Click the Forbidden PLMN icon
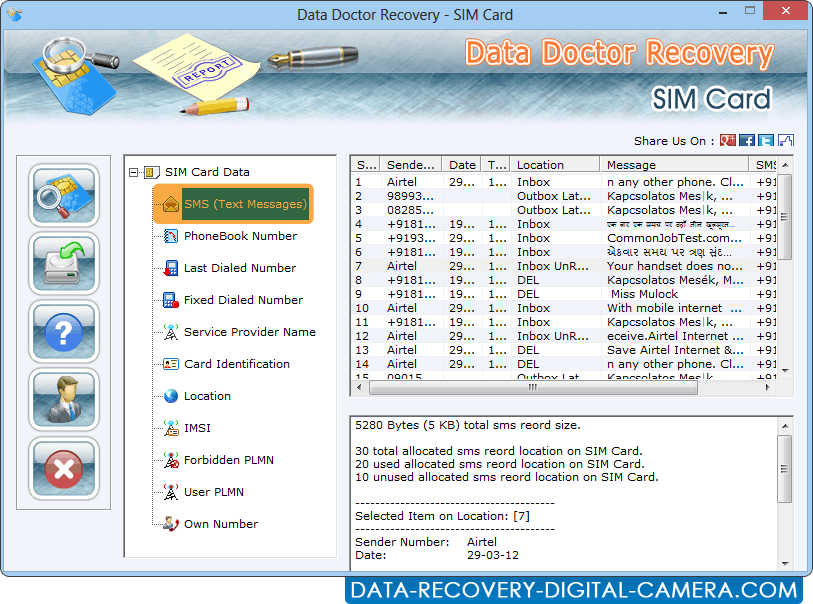Viewport: 813px width, 604px height. pyautogui.click(x=171, y=460)
